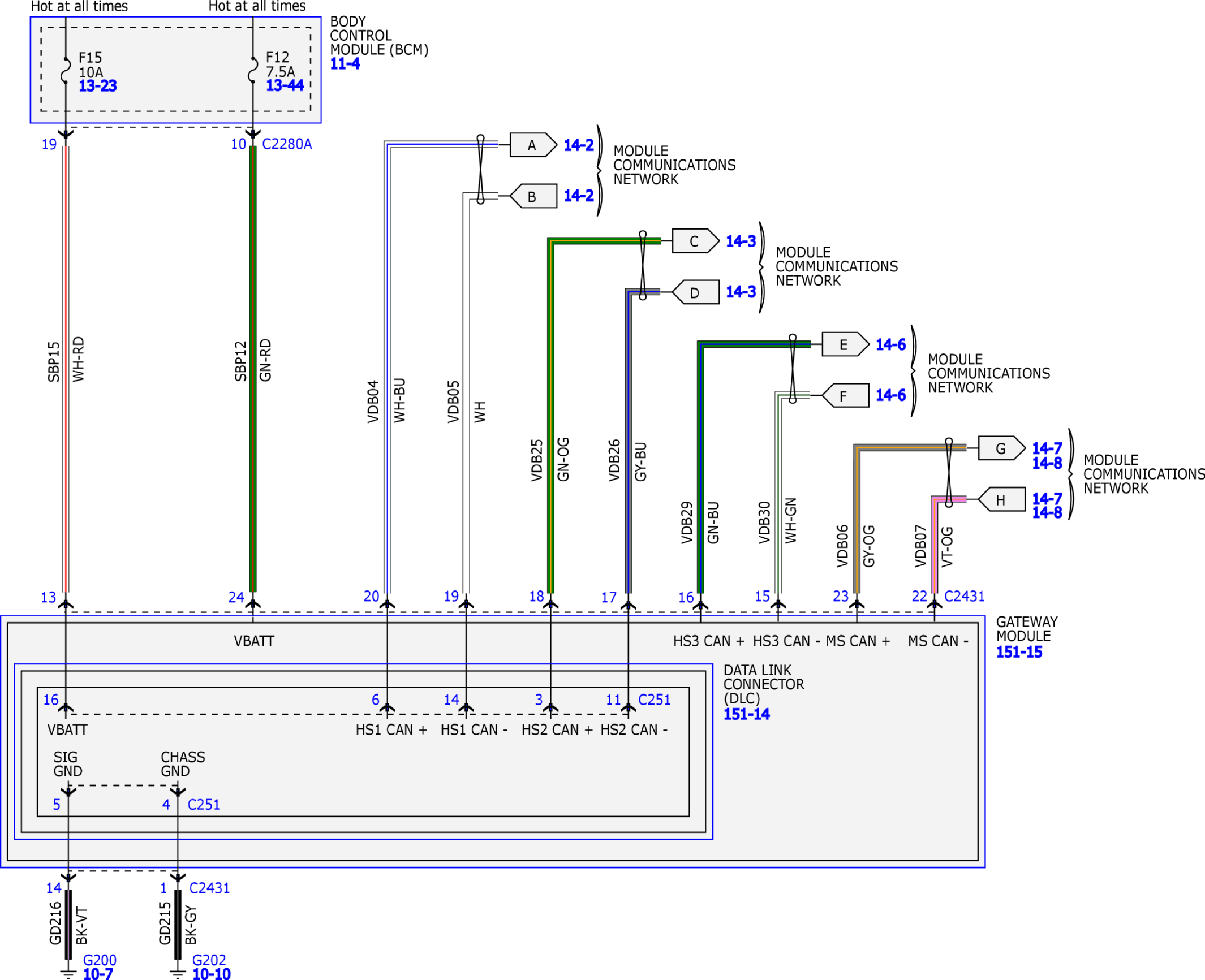Screen dimensions: 1205x980
Task: Click the 14-6 link beside connector E
Action: tap(890, 344)
